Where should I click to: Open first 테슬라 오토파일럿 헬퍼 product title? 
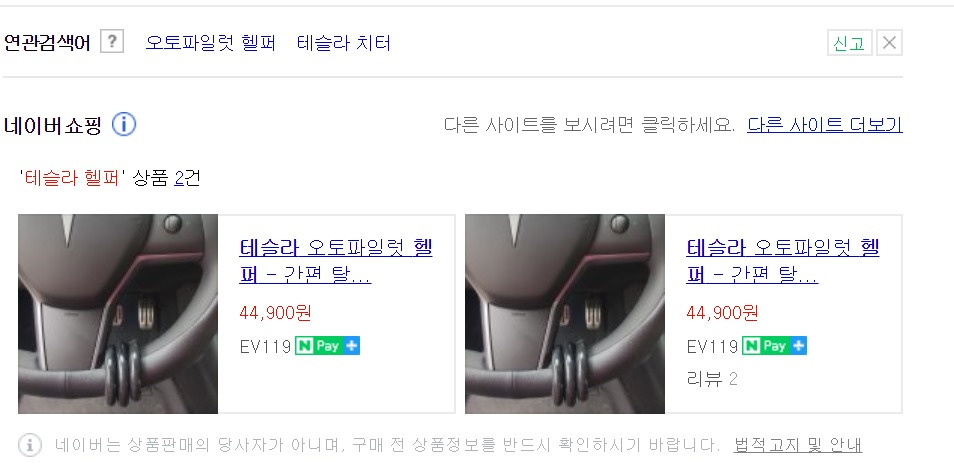(336, 261)
